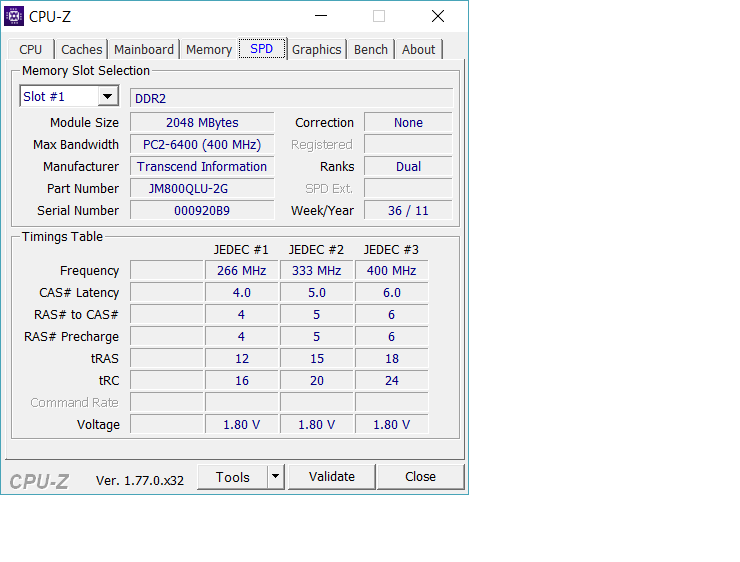Click the JEDEC #1 voltage 1.80 V
The width and height of the screenshot is (740, 562).
[242, 425]
